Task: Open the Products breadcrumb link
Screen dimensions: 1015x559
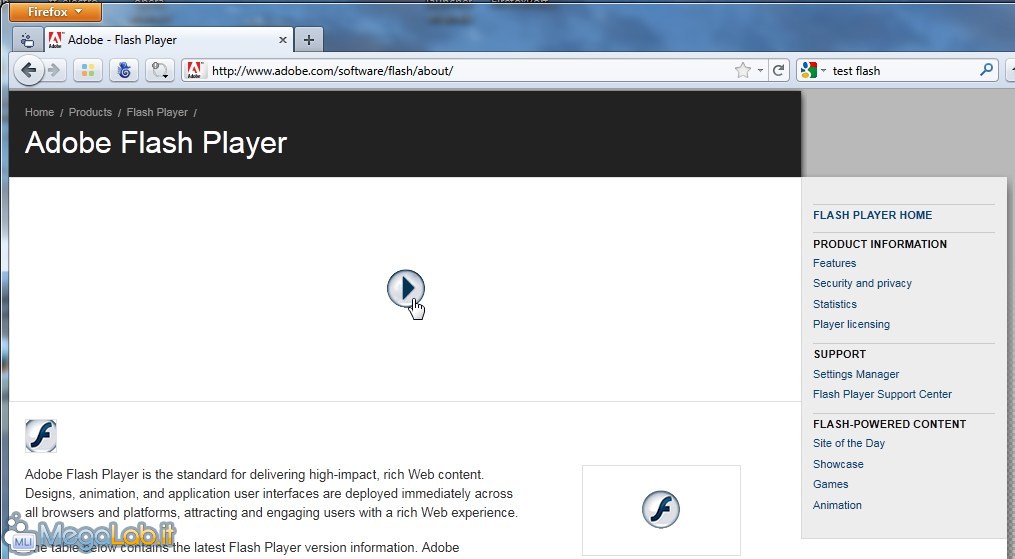Action: coord(90,112)
